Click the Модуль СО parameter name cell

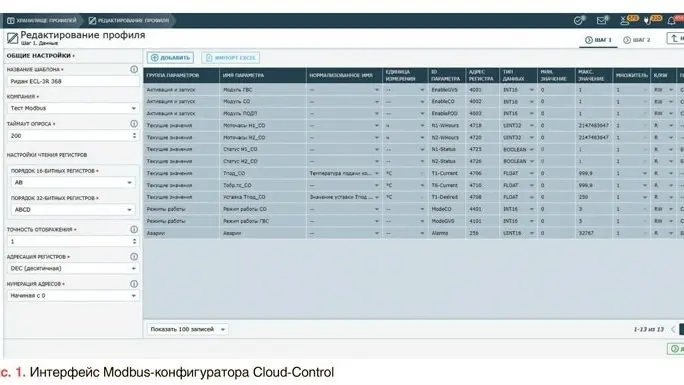tap(263, 102)
